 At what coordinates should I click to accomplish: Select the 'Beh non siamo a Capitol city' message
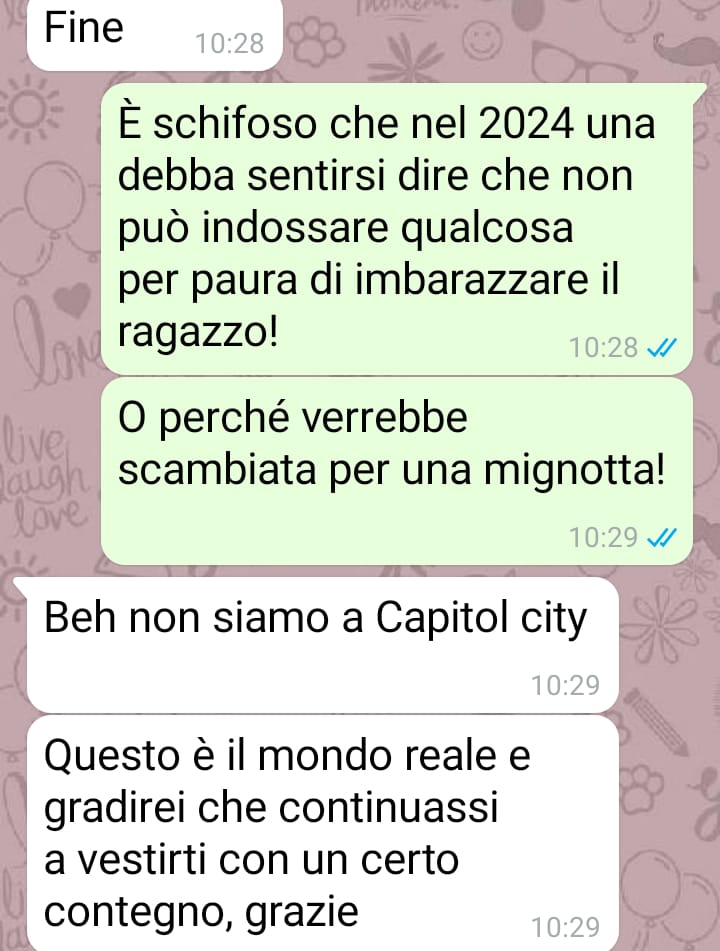[x=323, y=645]
